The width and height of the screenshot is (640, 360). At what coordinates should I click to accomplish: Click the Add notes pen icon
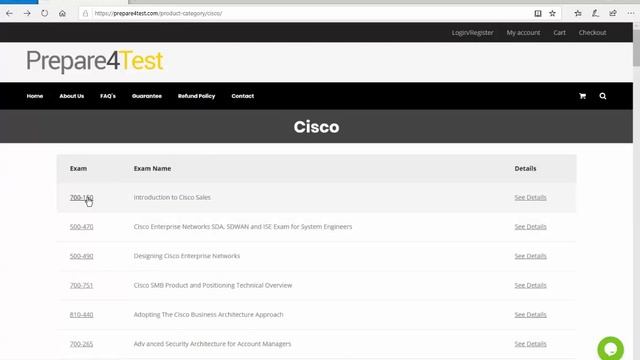(x=596, y=13)
